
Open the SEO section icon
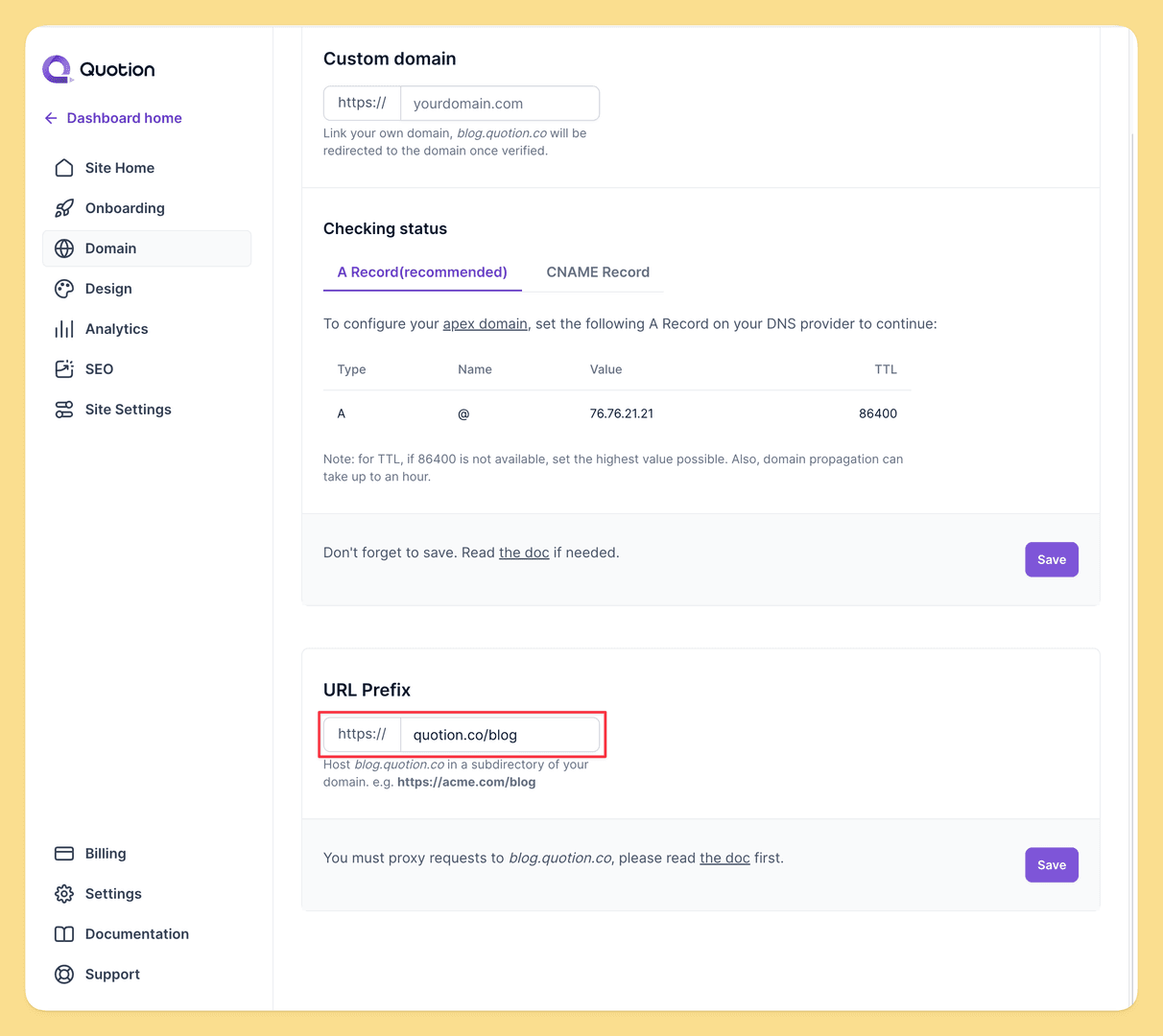[63, 369]
